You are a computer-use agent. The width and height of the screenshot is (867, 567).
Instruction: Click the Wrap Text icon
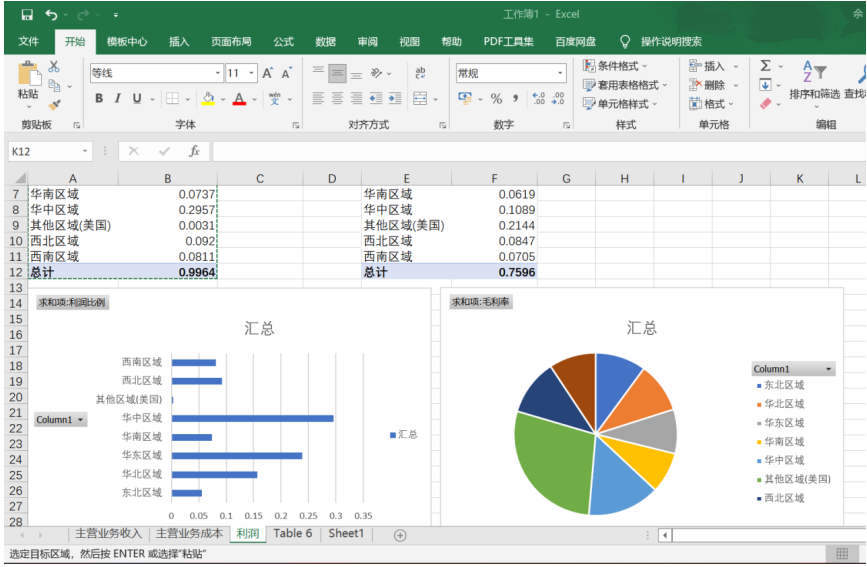420,73
